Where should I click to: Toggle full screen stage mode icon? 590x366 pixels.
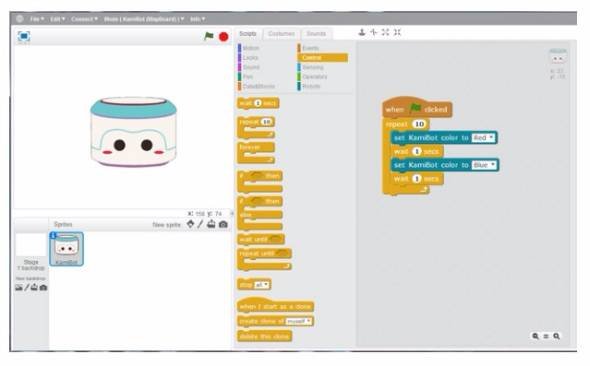24,36
